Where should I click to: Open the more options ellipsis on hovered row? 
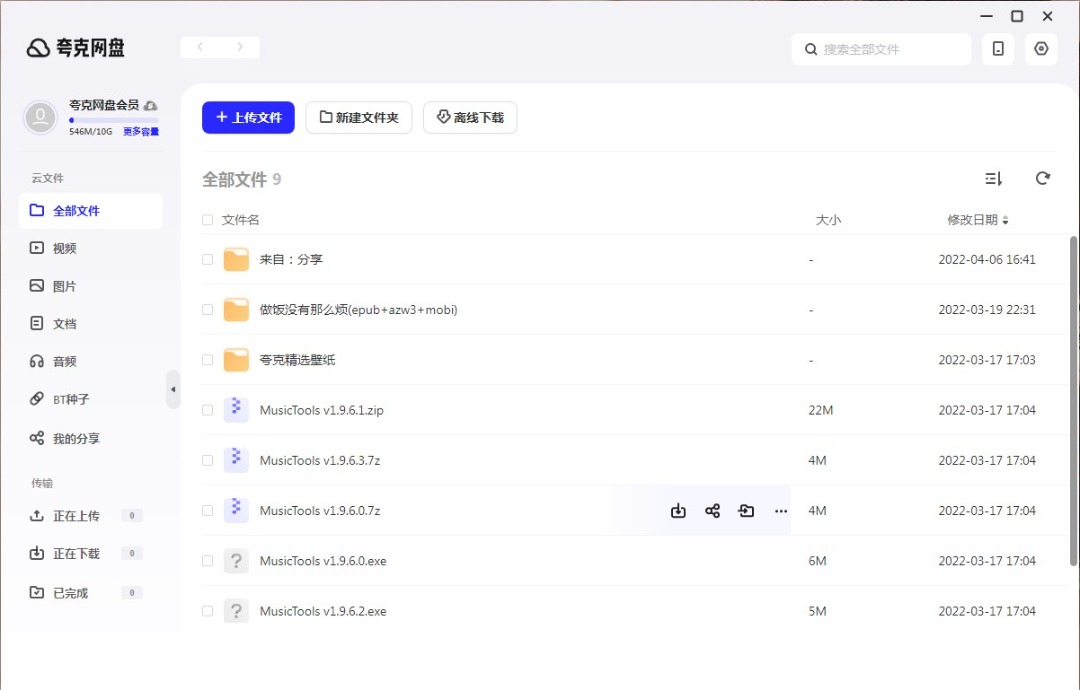point(781,511)
